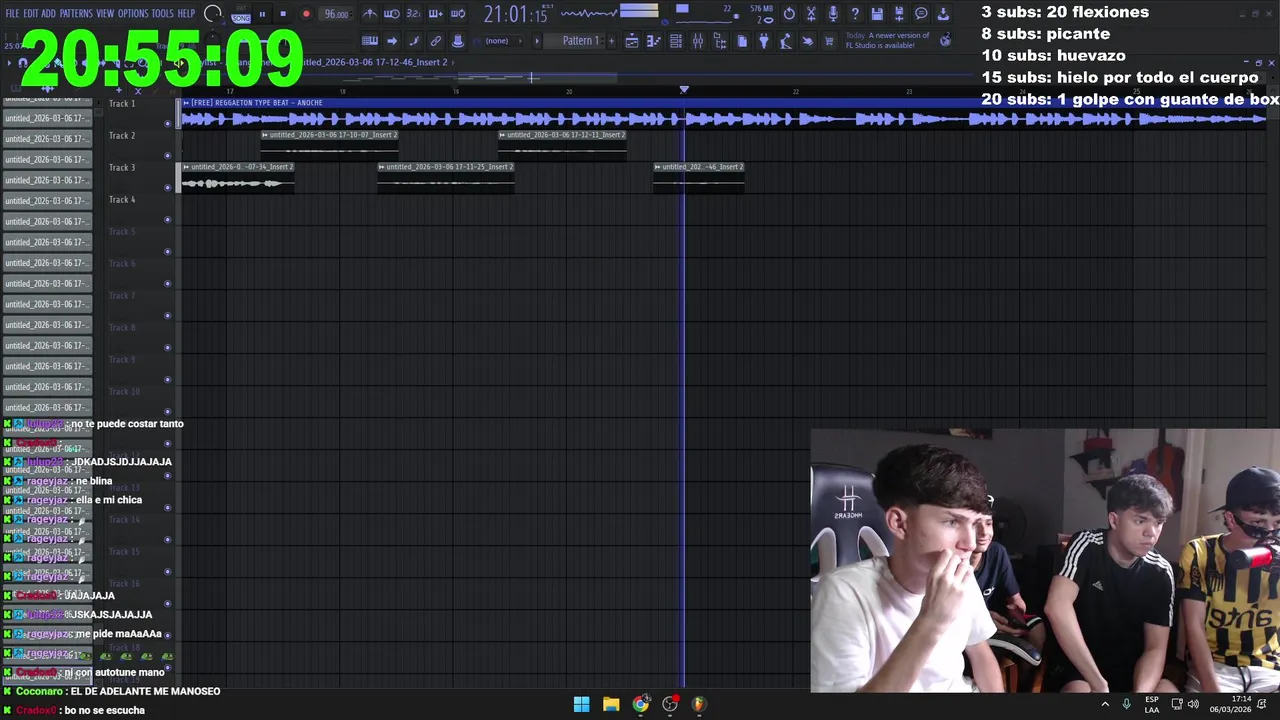The width and height of the screenshot is (1280, 720).
Task: Toggle the 3.2.1 countdown before recording
Action: 413,14
